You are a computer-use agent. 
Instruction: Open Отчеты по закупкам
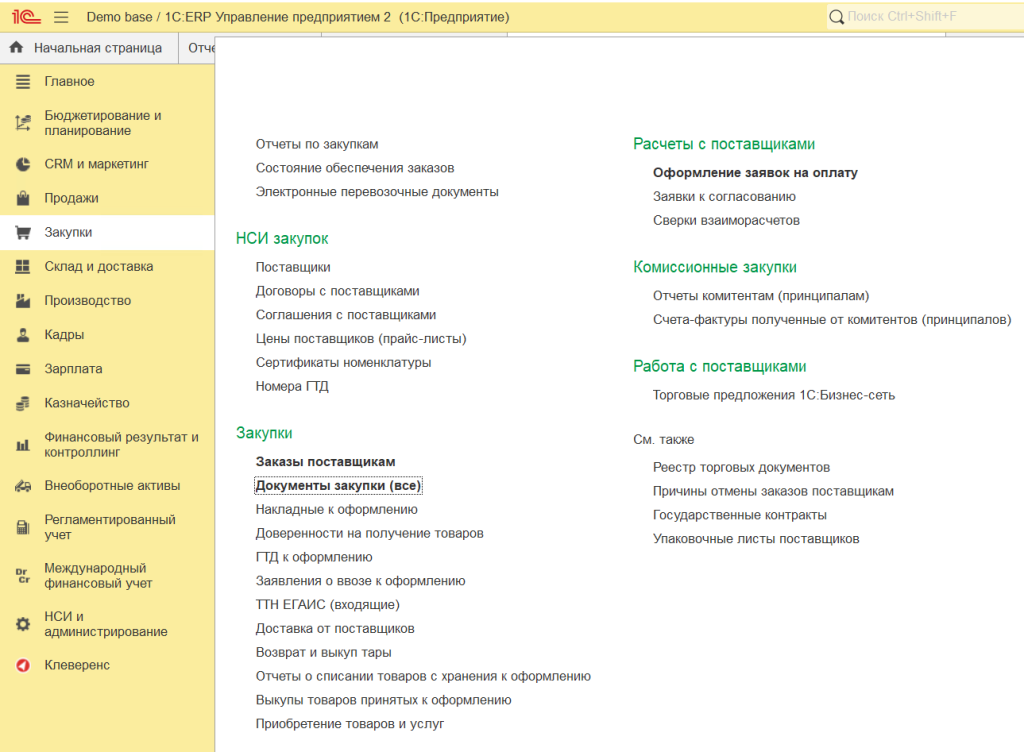[x=317, y=144]
